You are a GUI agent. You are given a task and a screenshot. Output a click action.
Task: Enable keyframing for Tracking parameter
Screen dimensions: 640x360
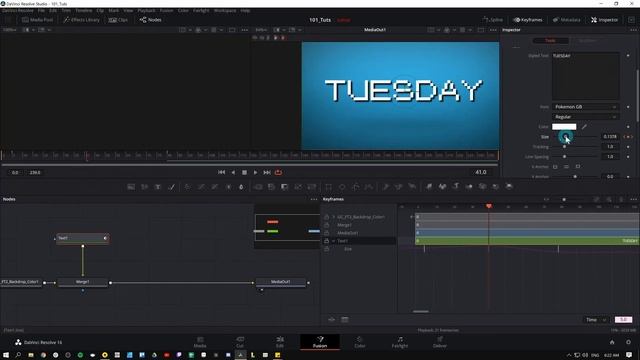pyautogui.click(x=628, y=147)
